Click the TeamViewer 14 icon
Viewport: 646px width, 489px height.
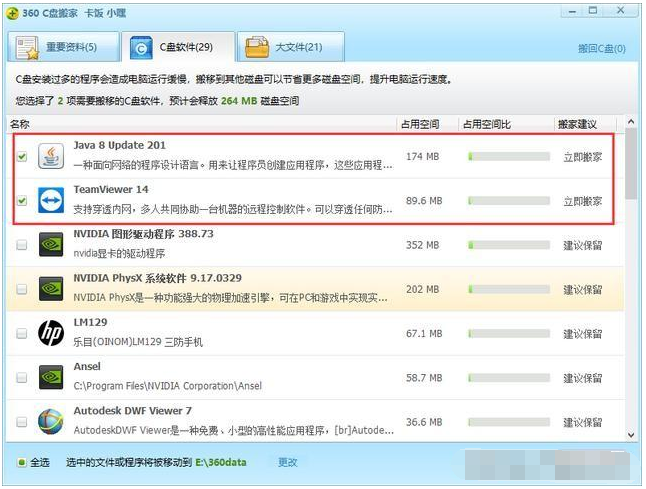[51, 200]
